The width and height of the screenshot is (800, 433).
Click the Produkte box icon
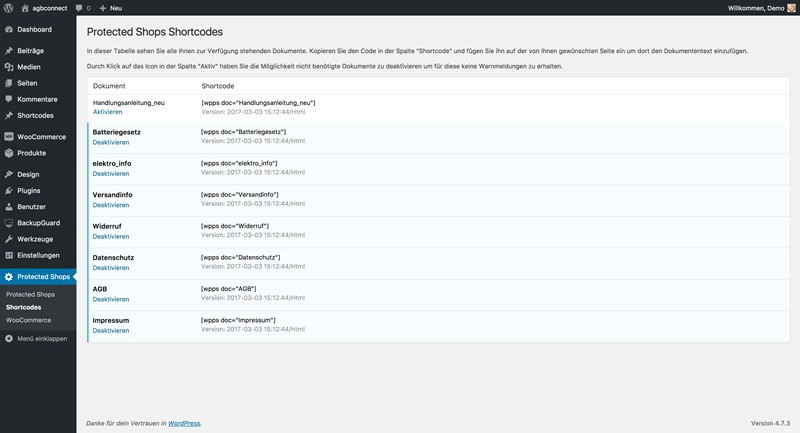point(9,153)
